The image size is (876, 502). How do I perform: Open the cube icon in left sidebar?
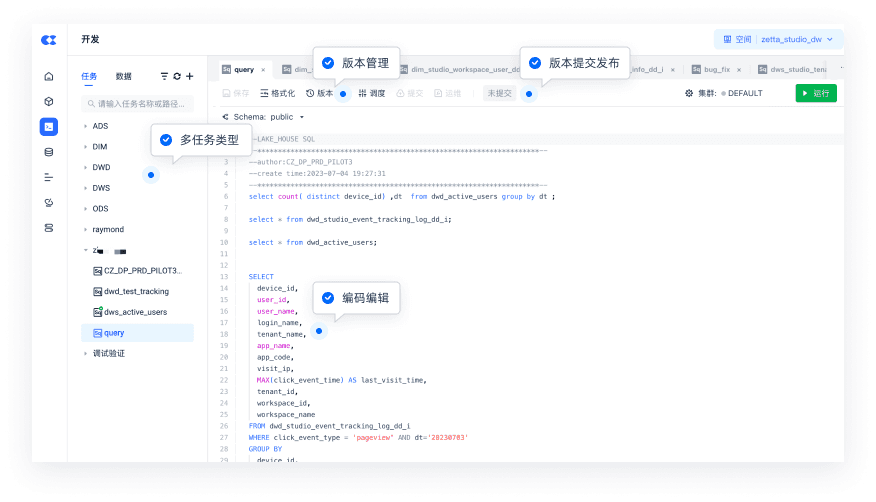point(49,101)
